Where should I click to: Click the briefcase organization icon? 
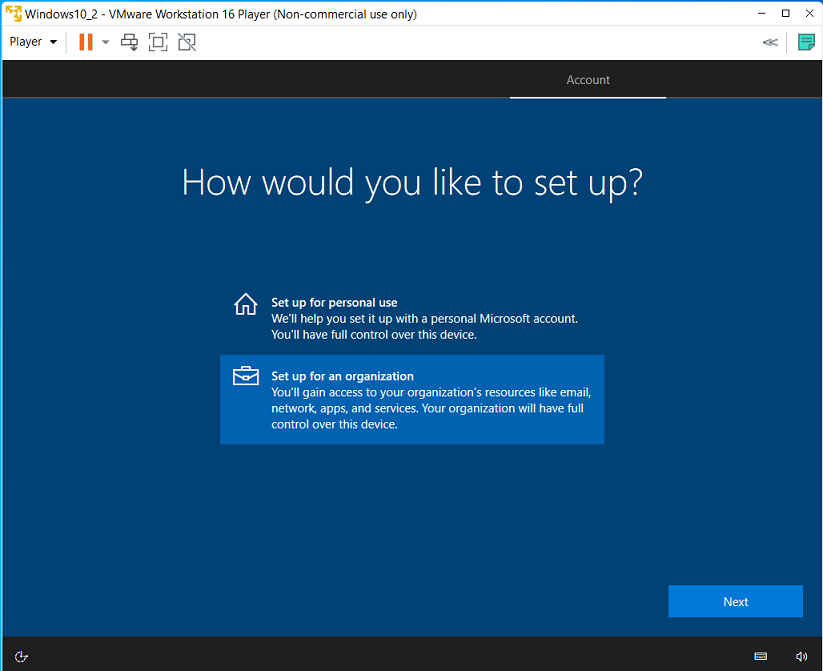pyautogui.click(x=245, y=376)
